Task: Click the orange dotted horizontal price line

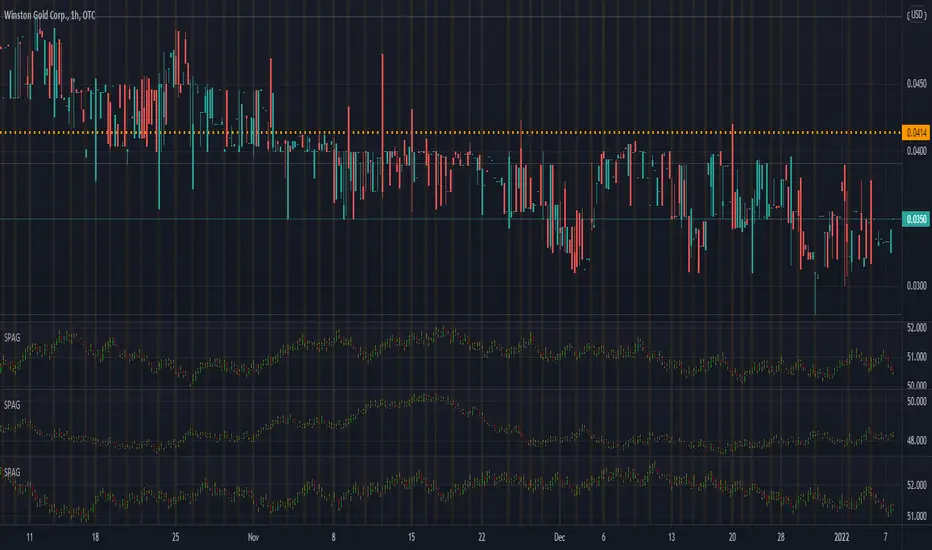Action: coord(450,132)
